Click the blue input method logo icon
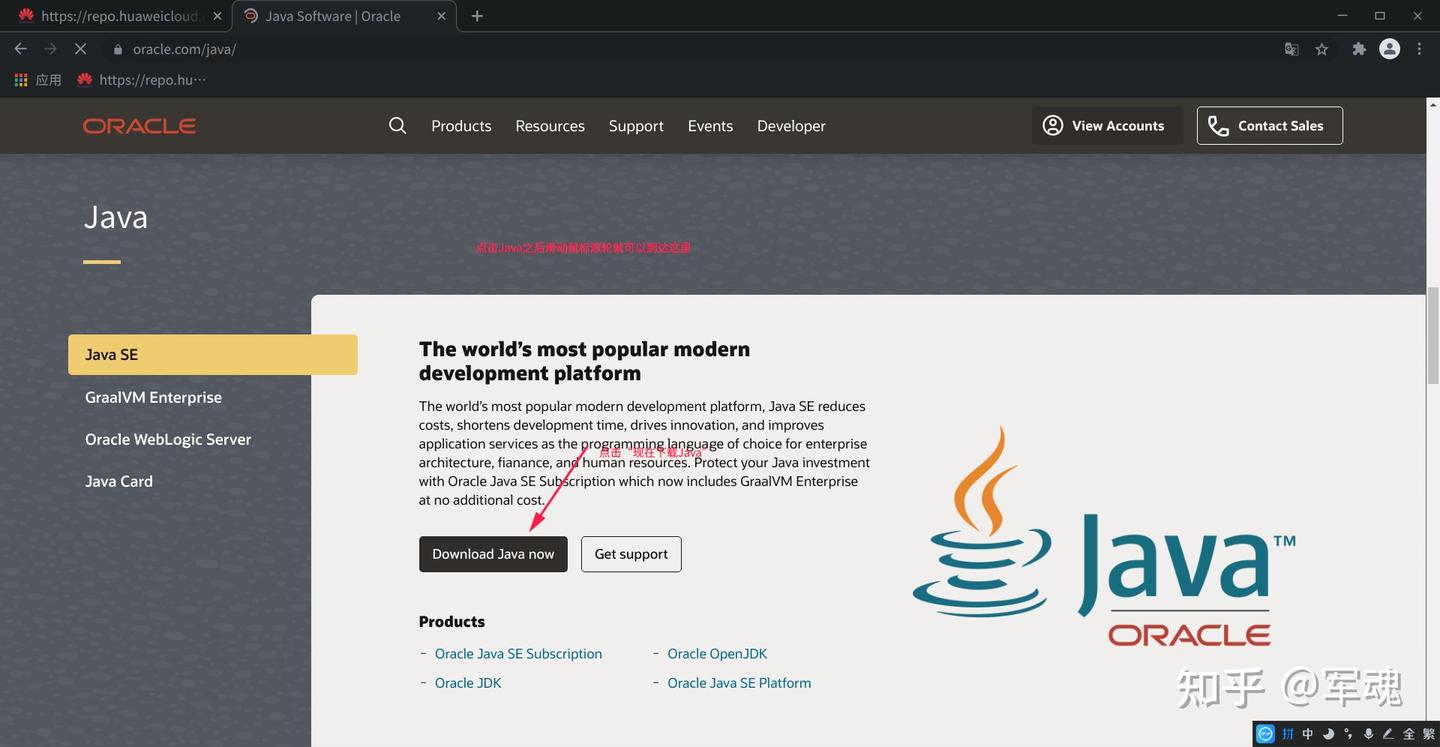This screenshot has height=747, width=1440. (x=1266, y=734)
